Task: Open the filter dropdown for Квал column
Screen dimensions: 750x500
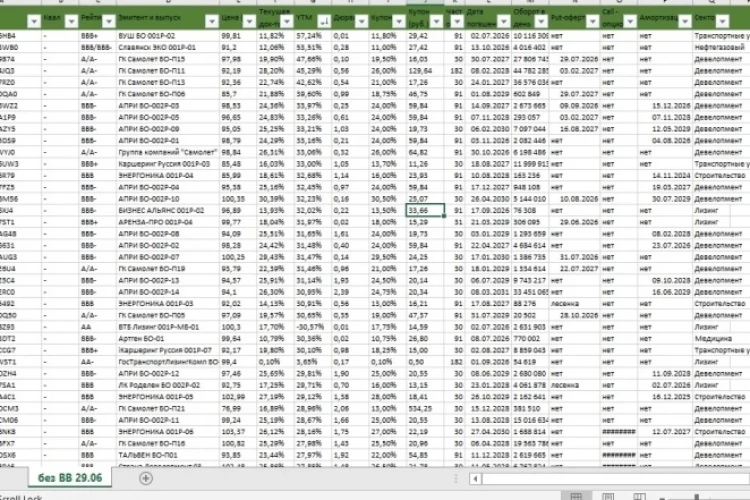Action: tap(71, 22)
